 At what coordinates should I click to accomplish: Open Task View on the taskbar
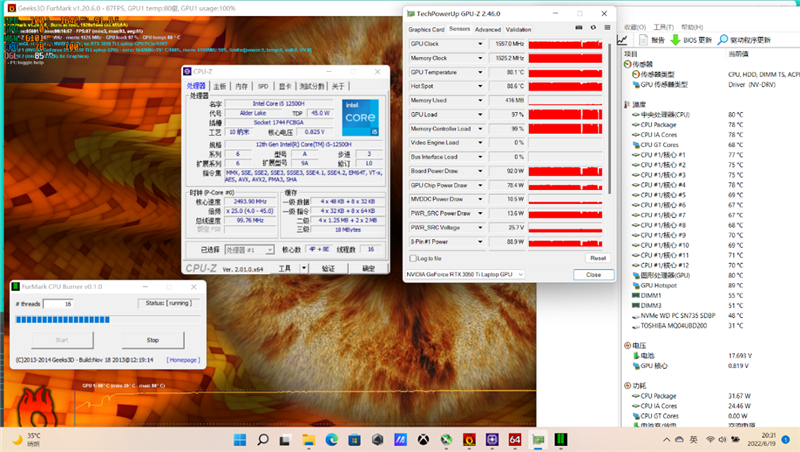286,440
